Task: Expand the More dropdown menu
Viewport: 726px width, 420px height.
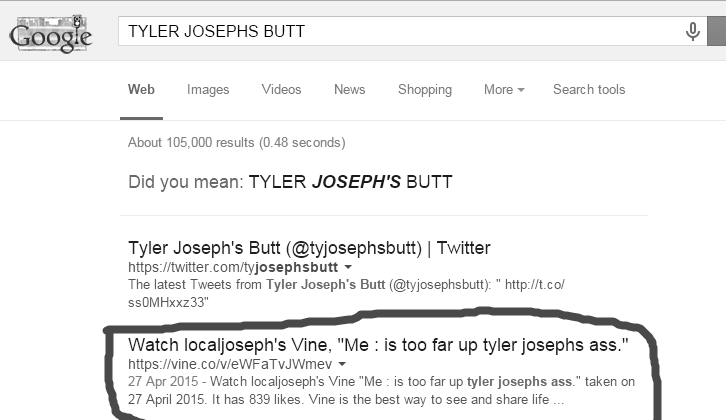Action: (504, 89)
